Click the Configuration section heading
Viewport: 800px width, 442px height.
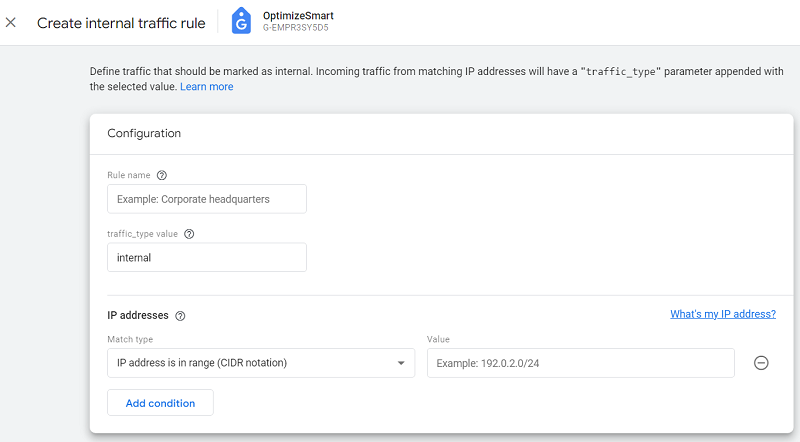[144, 133]
